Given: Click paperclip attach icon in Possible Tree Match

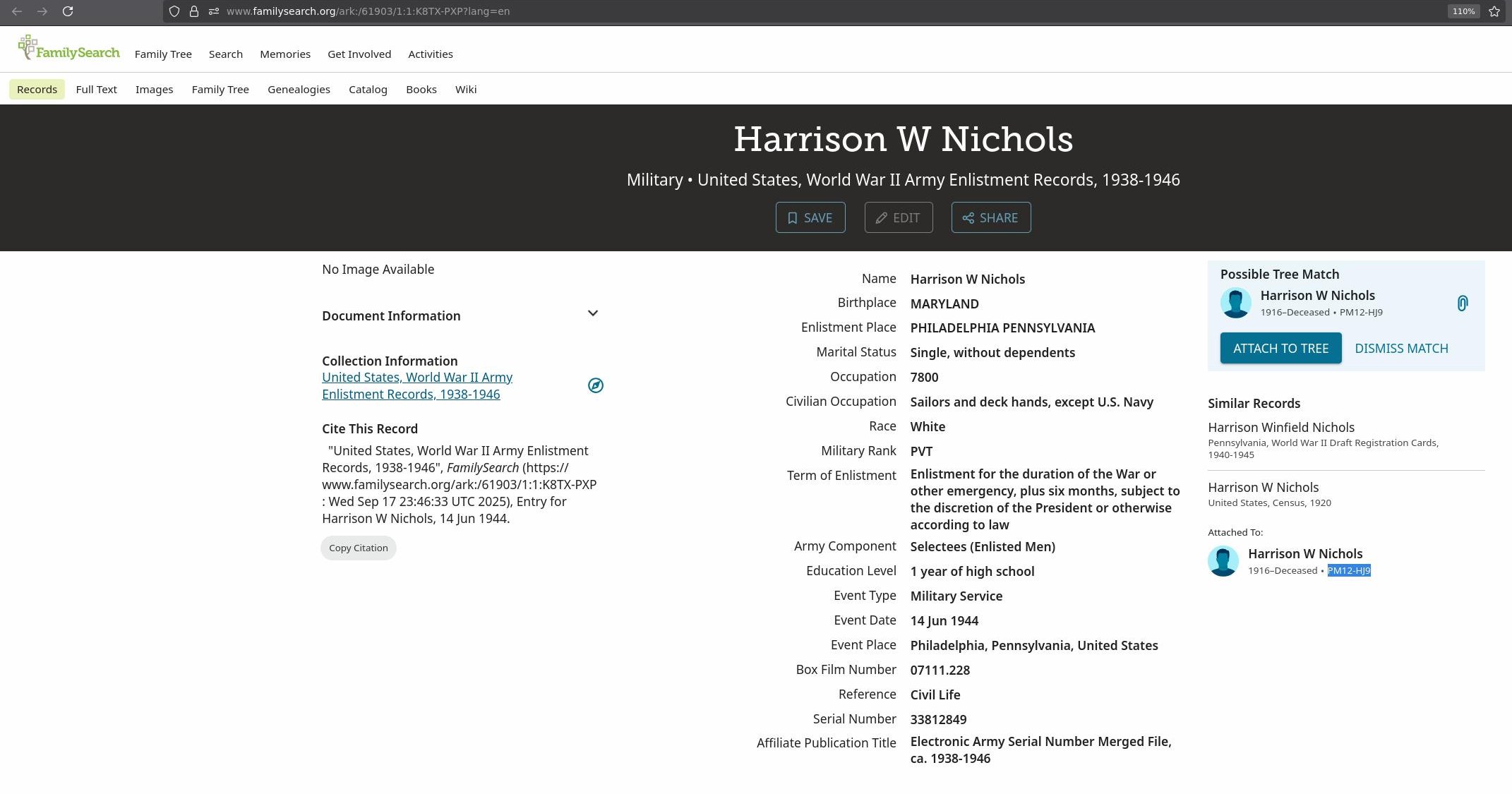Looking at the screenshot, I should coord(1463,303).
